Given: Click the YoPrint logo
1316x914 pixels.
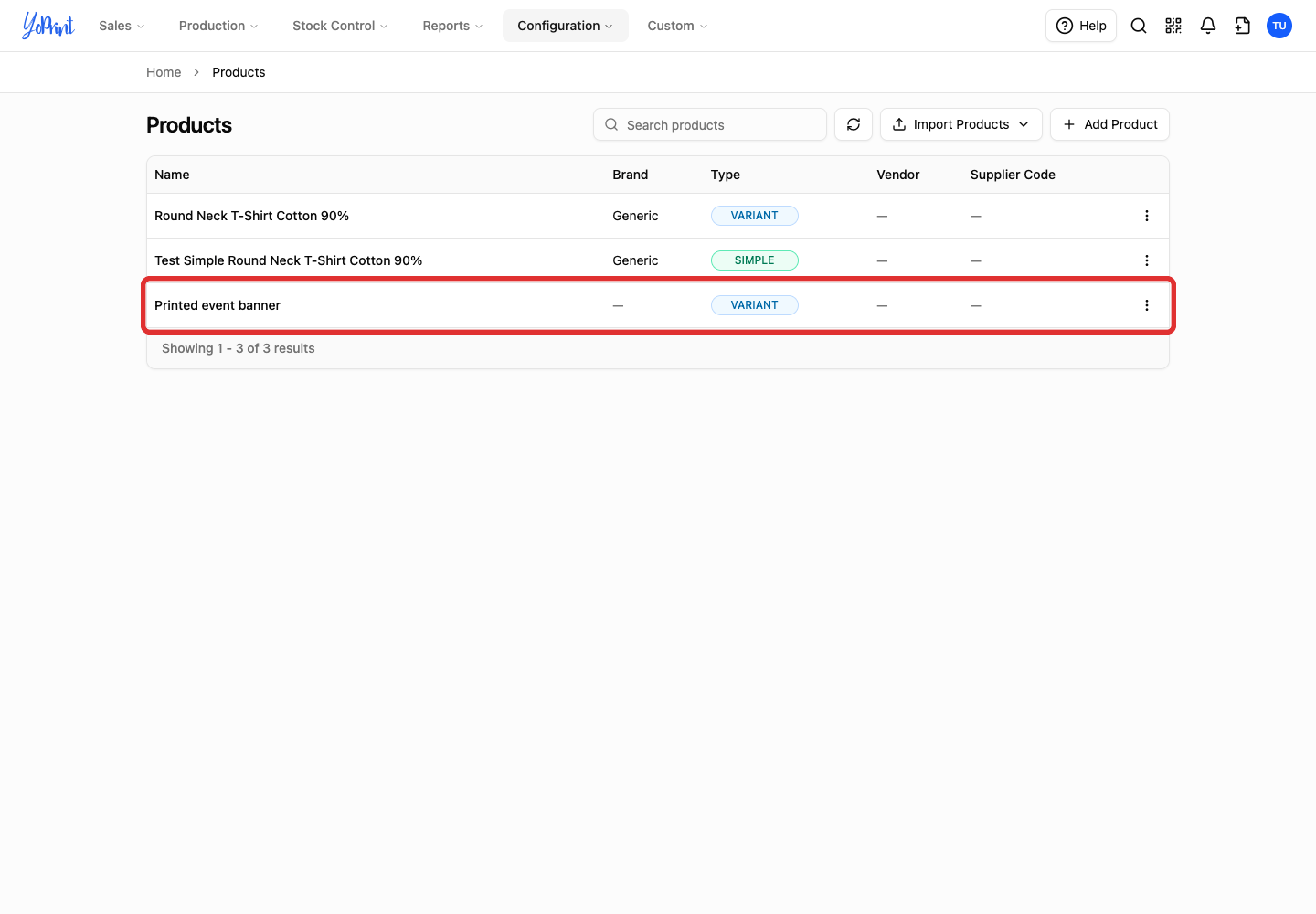Looking at the screenshot, I should pyautogui.click(x=48, y=26).
